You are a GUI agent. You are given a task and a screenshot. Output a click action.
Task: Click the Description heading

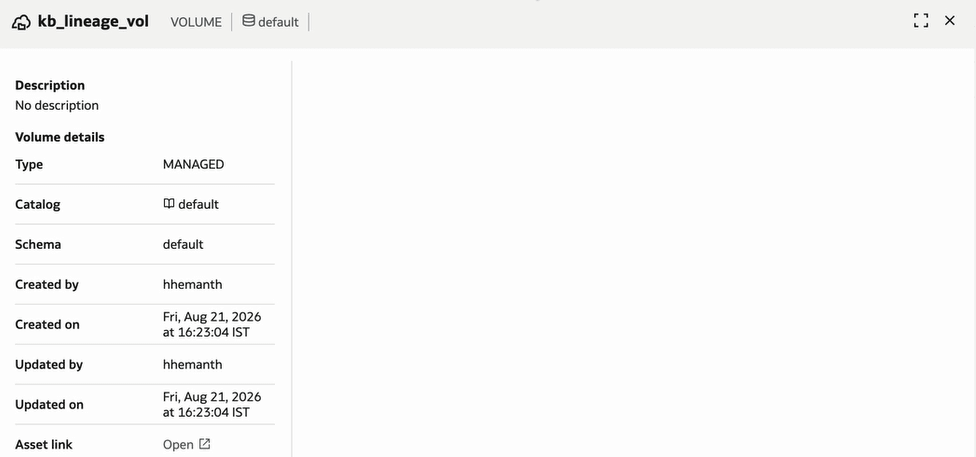pyautogui.click(x=50, y=85)
